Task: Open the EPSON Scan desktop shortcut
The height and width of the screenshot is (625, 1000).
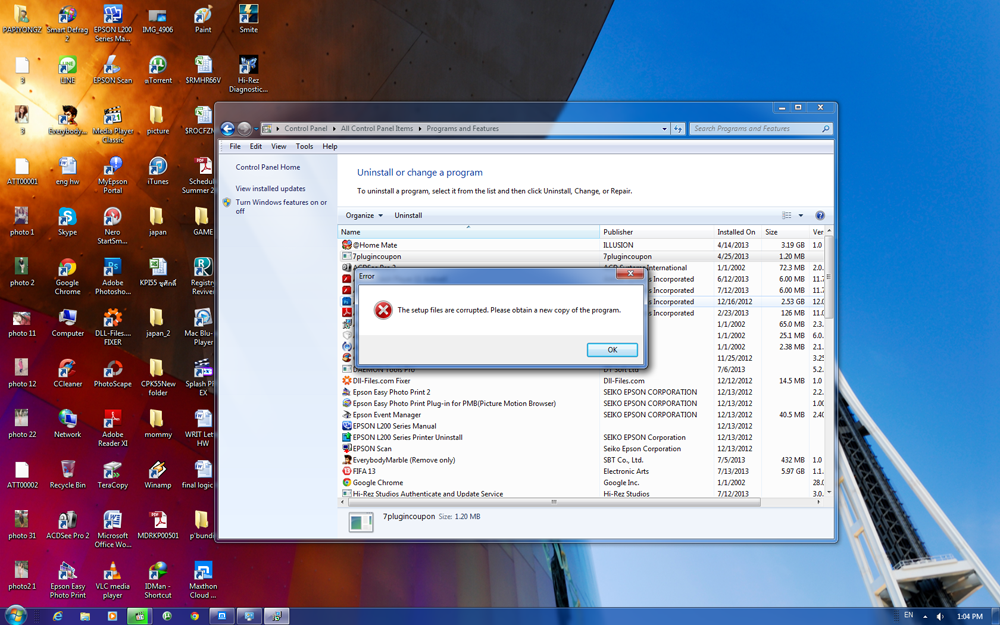Action: point(113,70)
